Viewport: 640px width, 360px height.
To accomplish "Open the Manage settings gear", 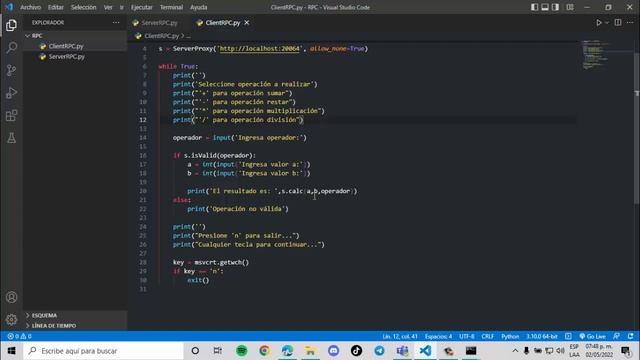I will [x=11, y=320].
